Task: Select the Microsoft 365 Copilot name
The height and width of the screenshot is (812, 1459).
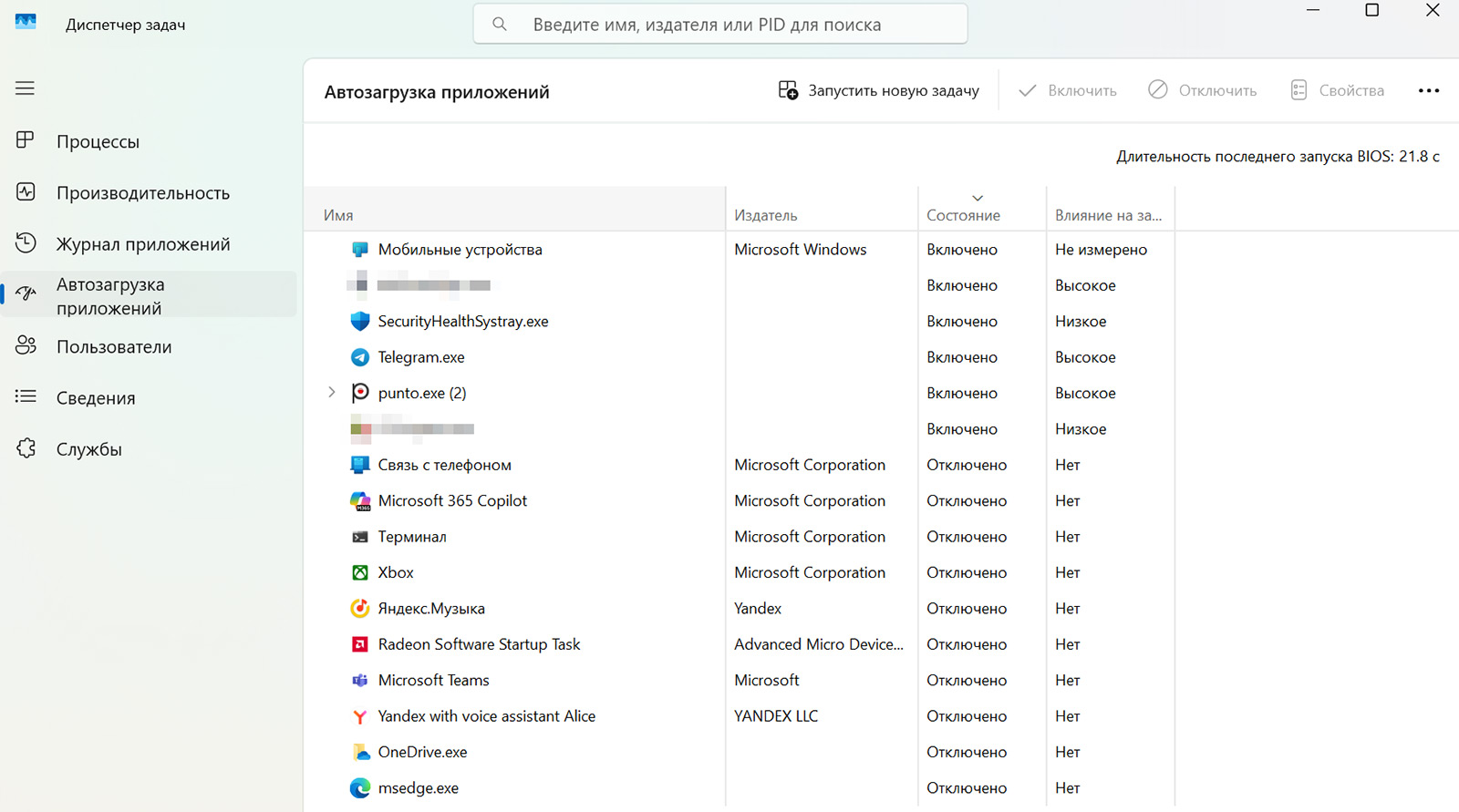Action: 452,500
